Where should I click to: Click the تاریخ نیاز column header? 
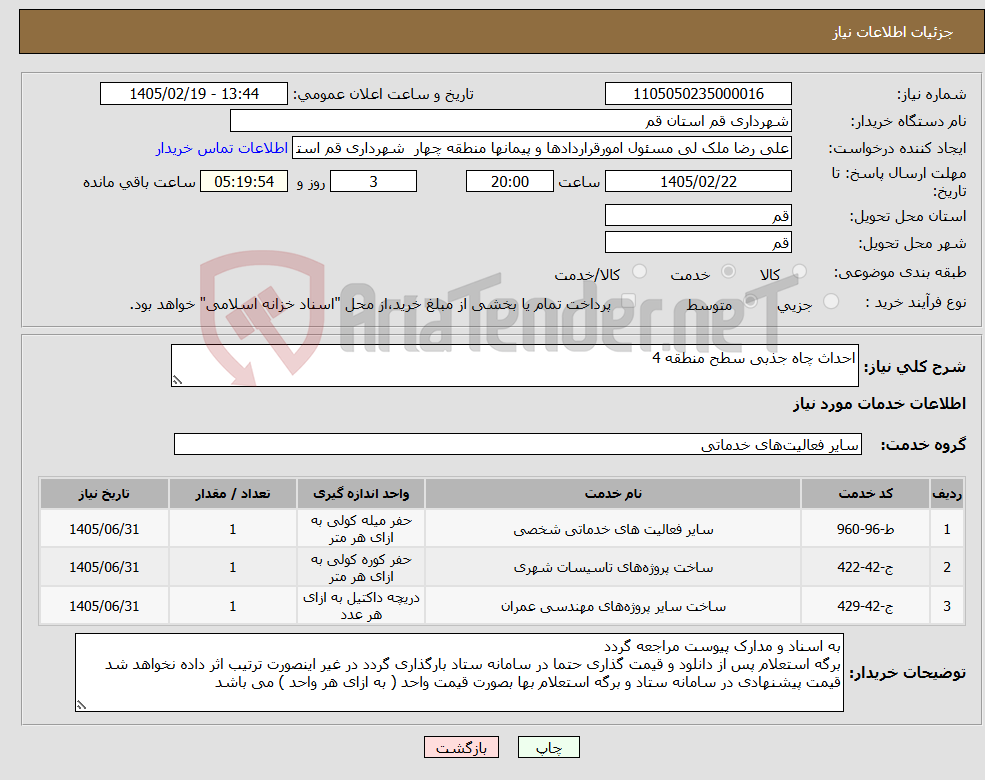(104, 494)
